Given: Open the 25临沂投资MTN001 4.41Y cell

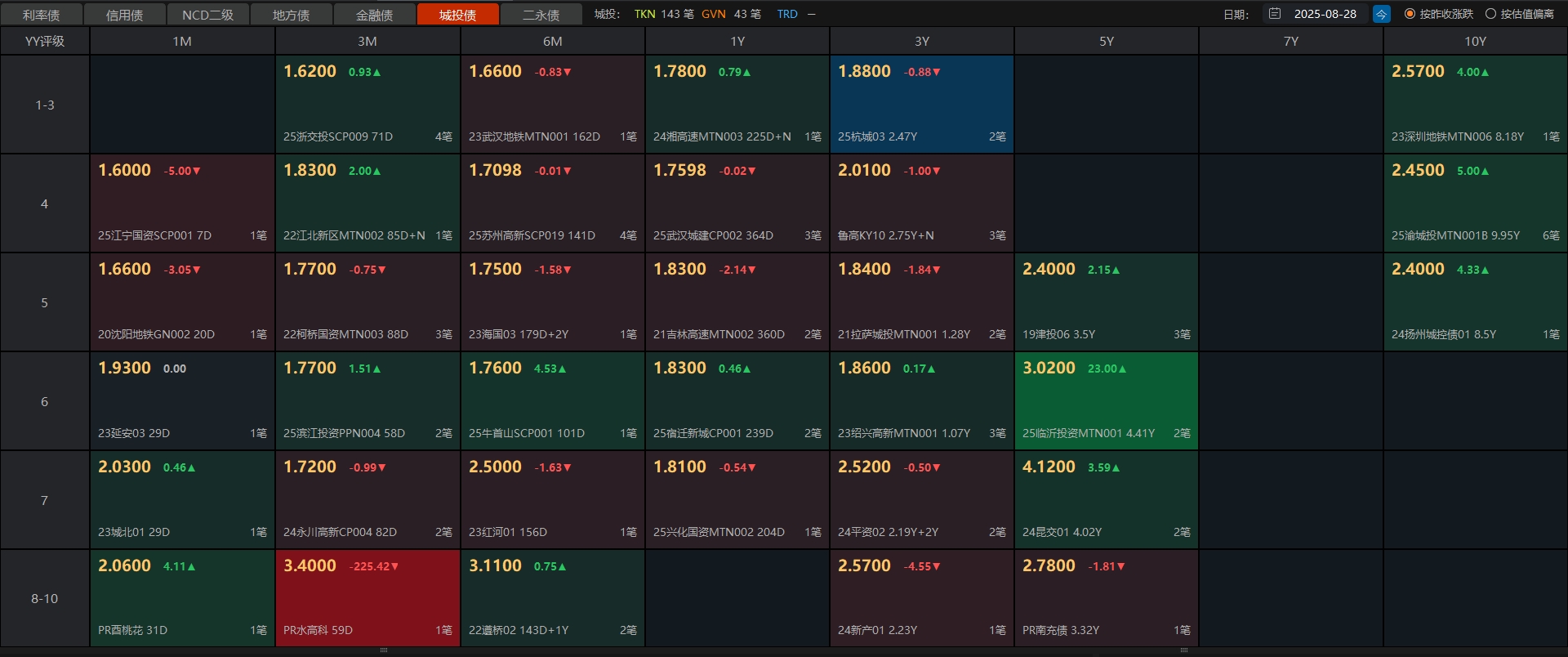Looking at the screenshot, I should pyautogui.click(x=1107, y=401).
